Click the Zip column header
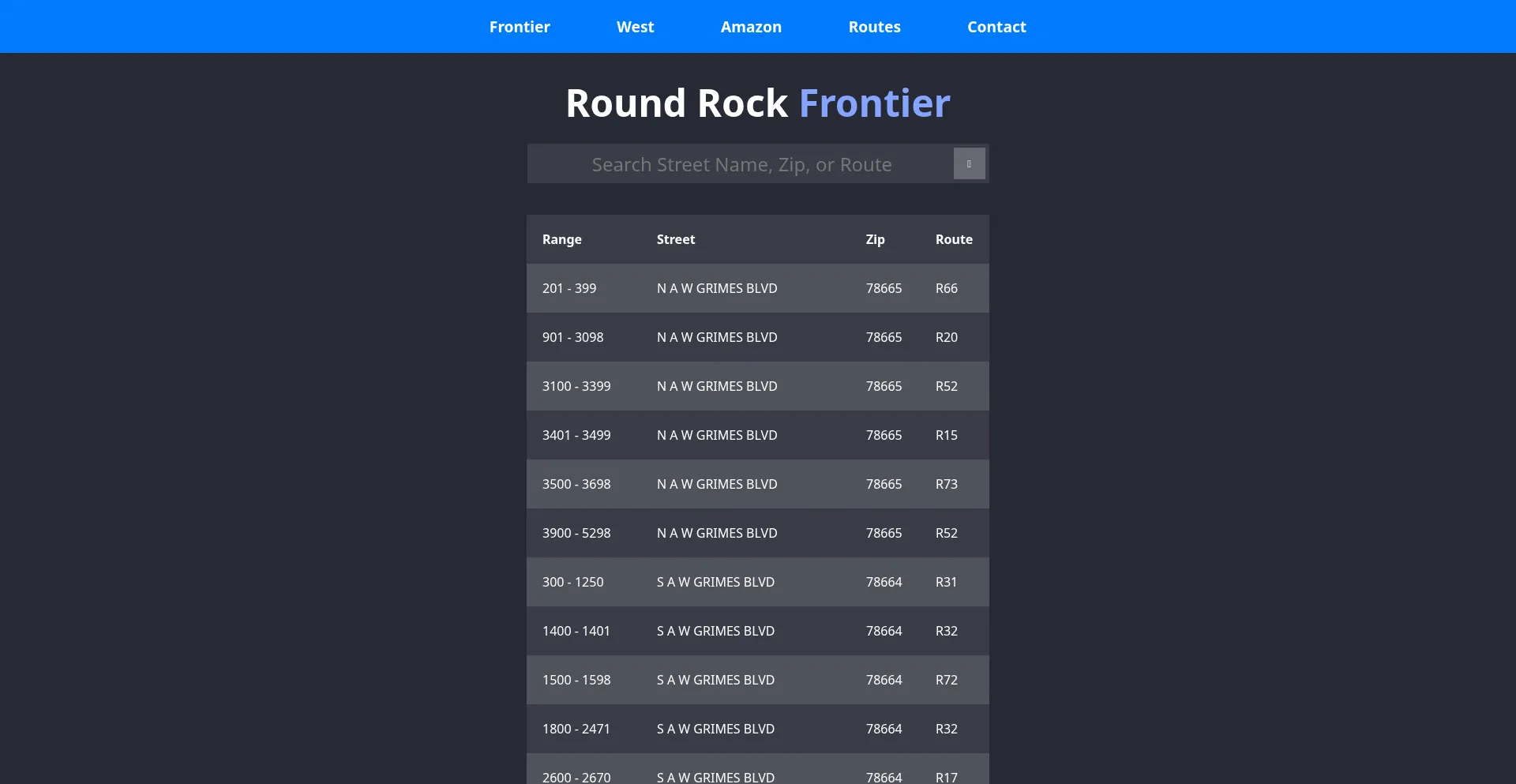This screenshot has height=784, width=1516. click(x=875, y=239)
